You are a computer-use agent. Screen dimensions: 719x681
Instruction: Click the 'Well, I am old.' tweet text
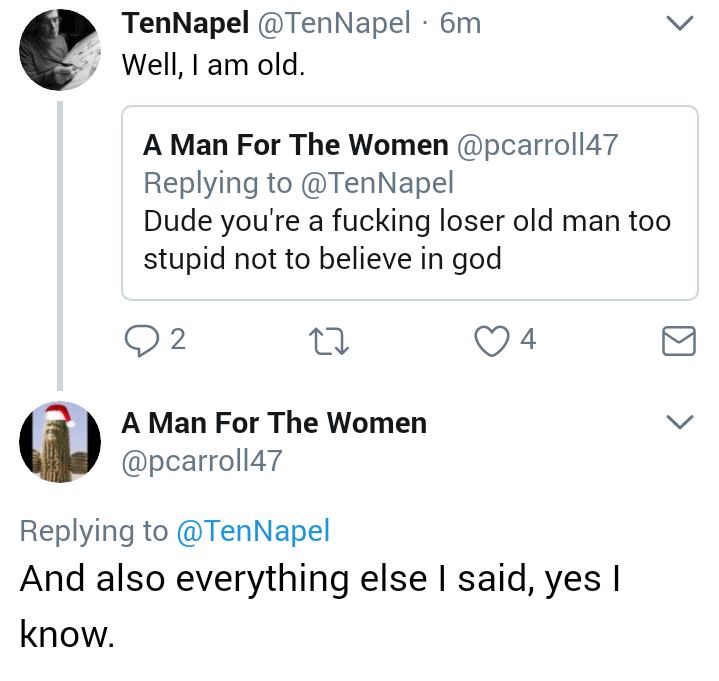click(x=214, y=65)
